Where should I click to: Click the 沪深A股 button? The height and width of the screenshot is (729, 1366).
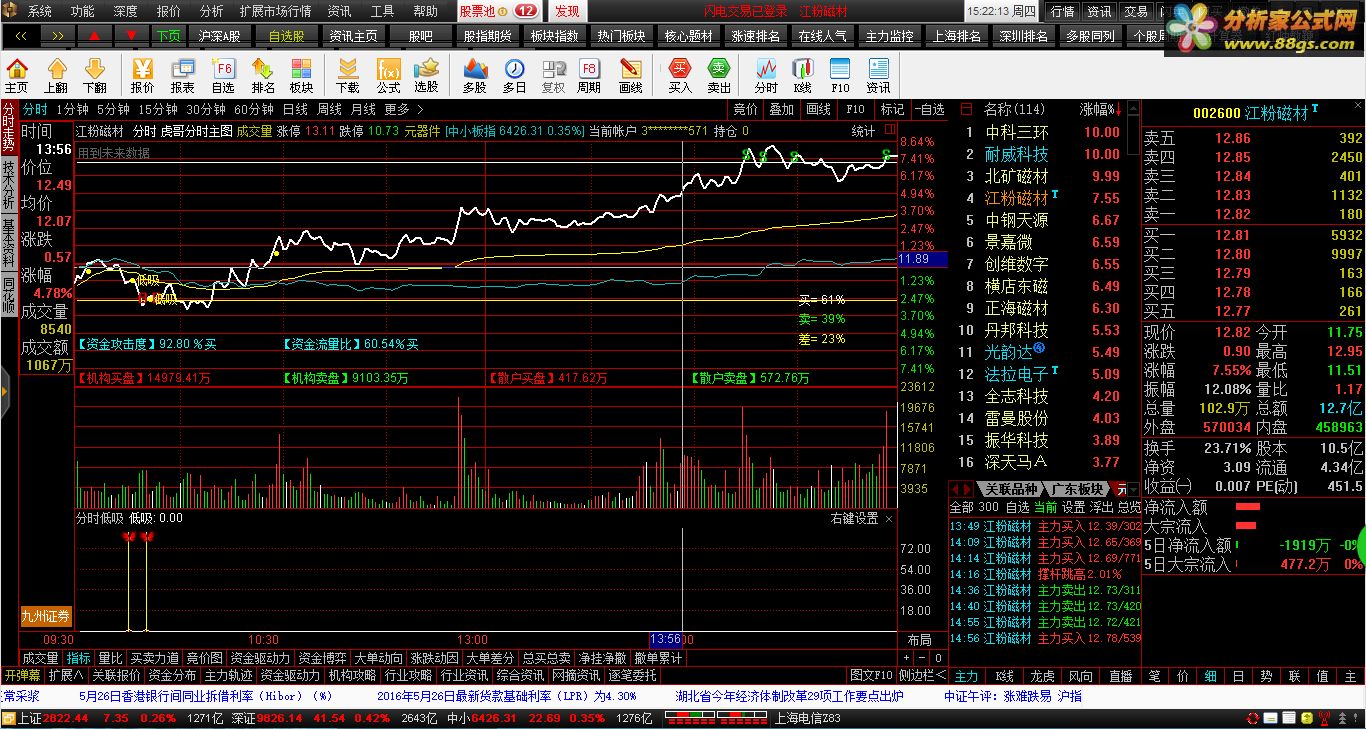tap(219, 35)
